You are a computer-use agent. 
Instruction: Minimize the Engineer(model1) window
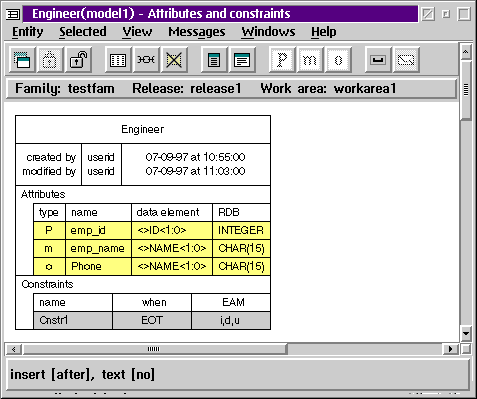(446, 14)
